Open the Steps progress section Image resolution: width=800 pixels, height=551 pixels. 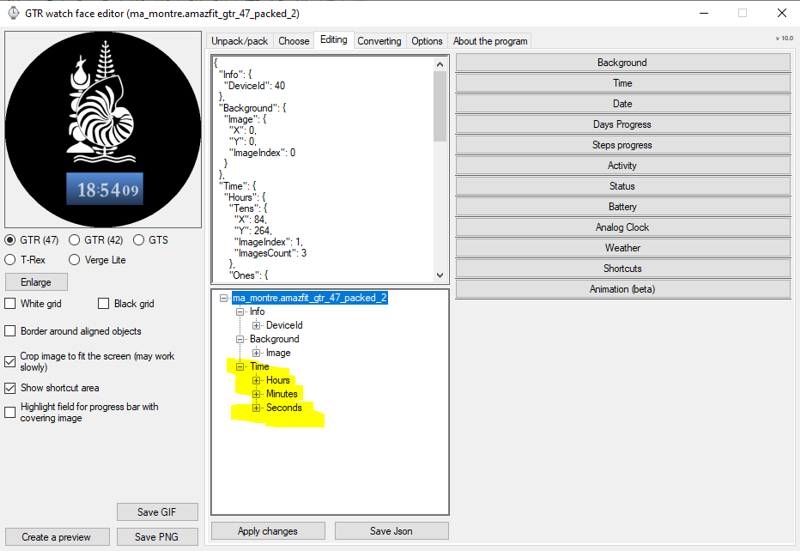(x=622, y=145)
